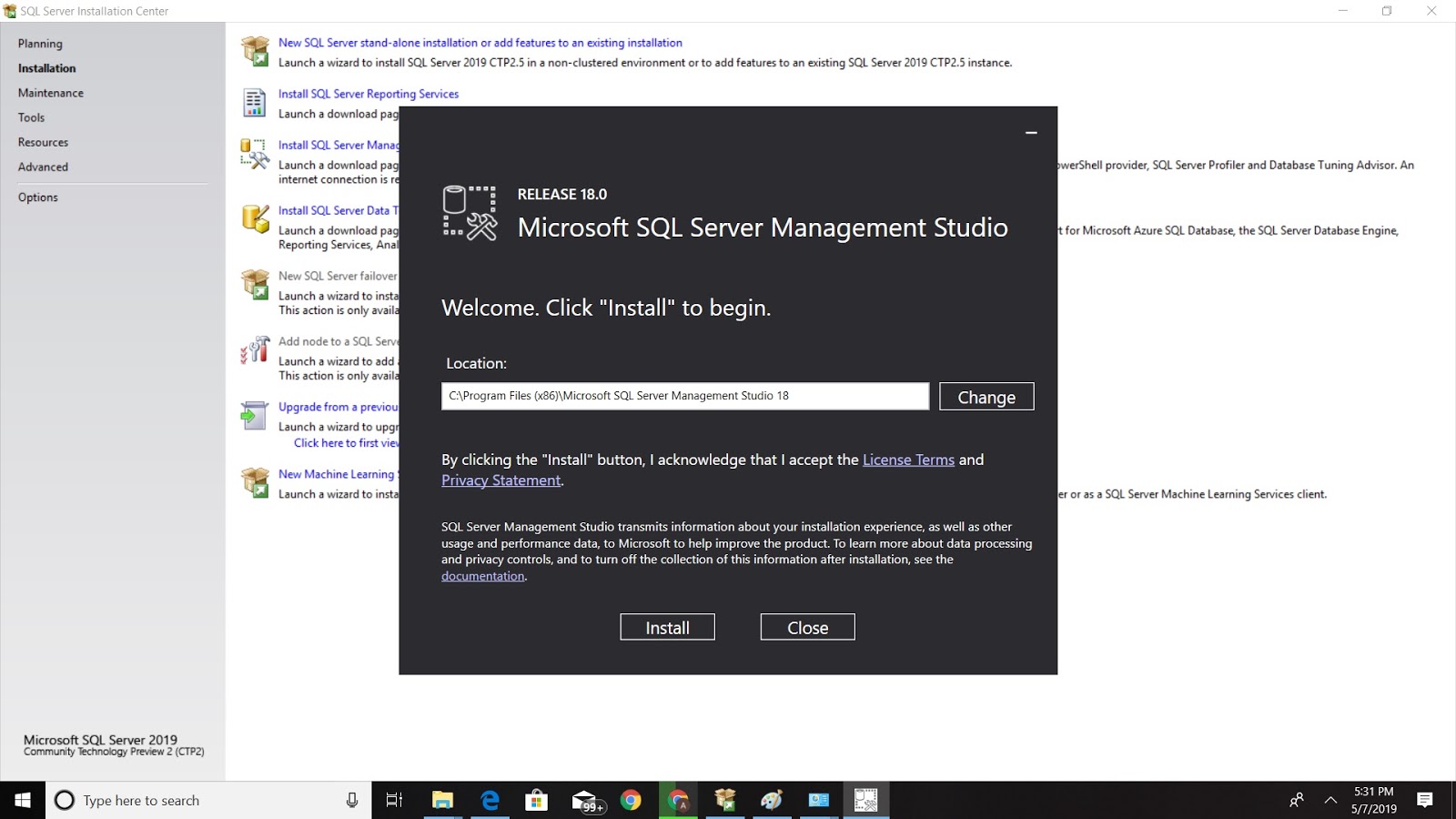Click Install SQL Server Data Tools link
This screenshot has height=819, width=1456.
point(339,210)
